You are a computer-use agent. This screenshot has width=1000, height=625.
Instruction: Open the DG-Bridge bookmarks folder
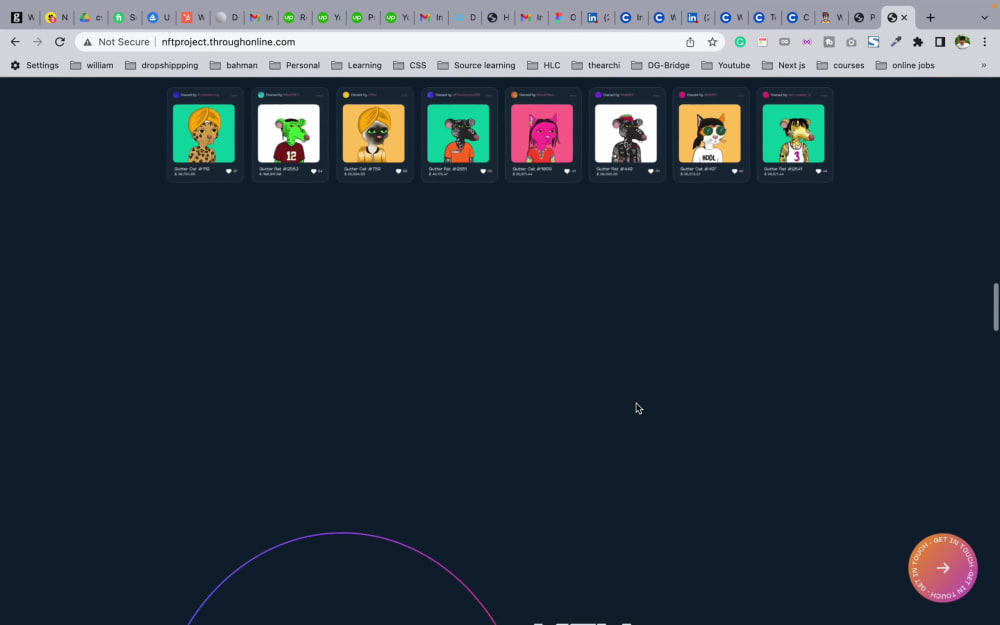tap(660, 65)
